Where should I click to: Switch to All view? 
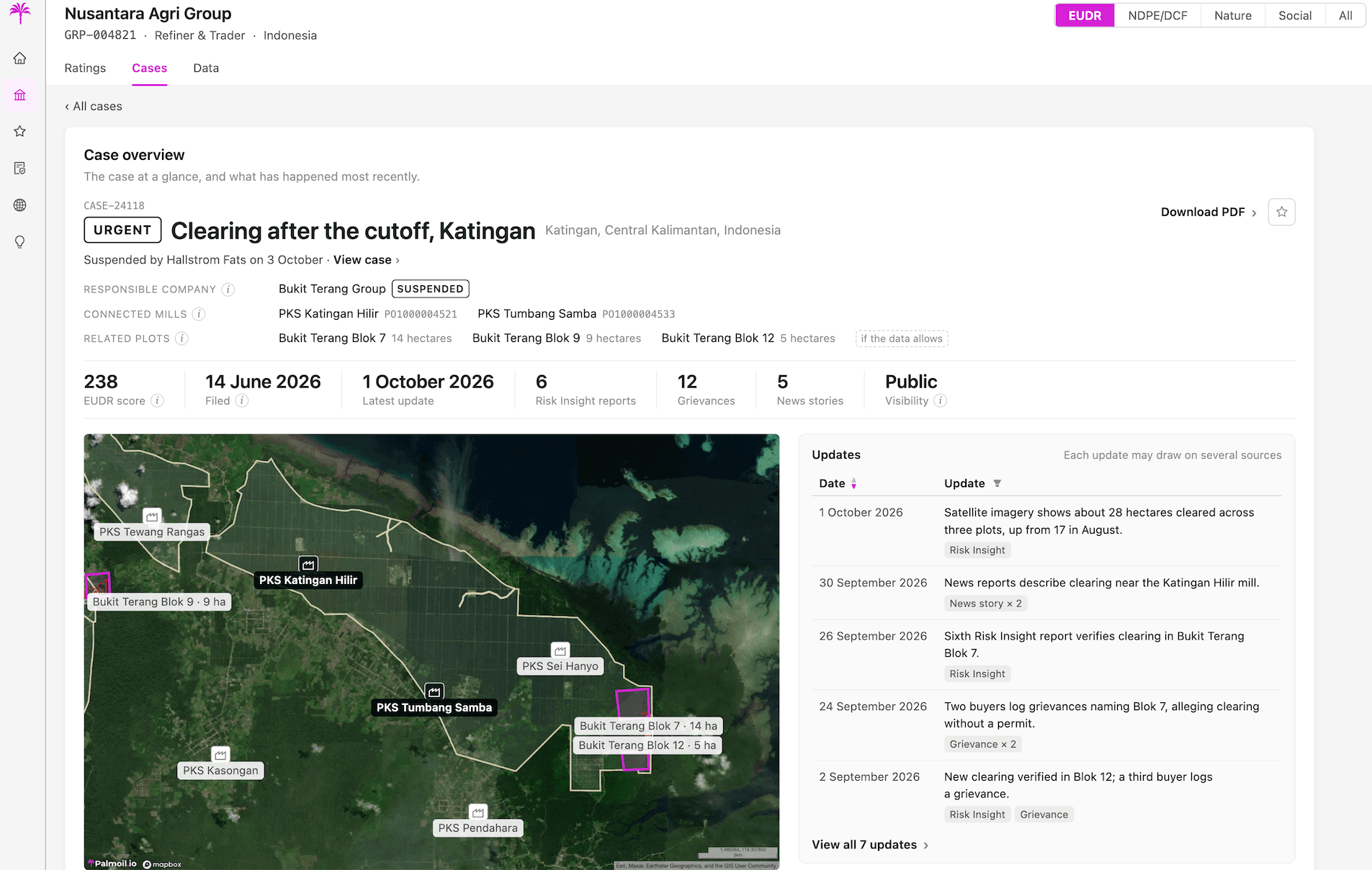tap(1345, 16)
